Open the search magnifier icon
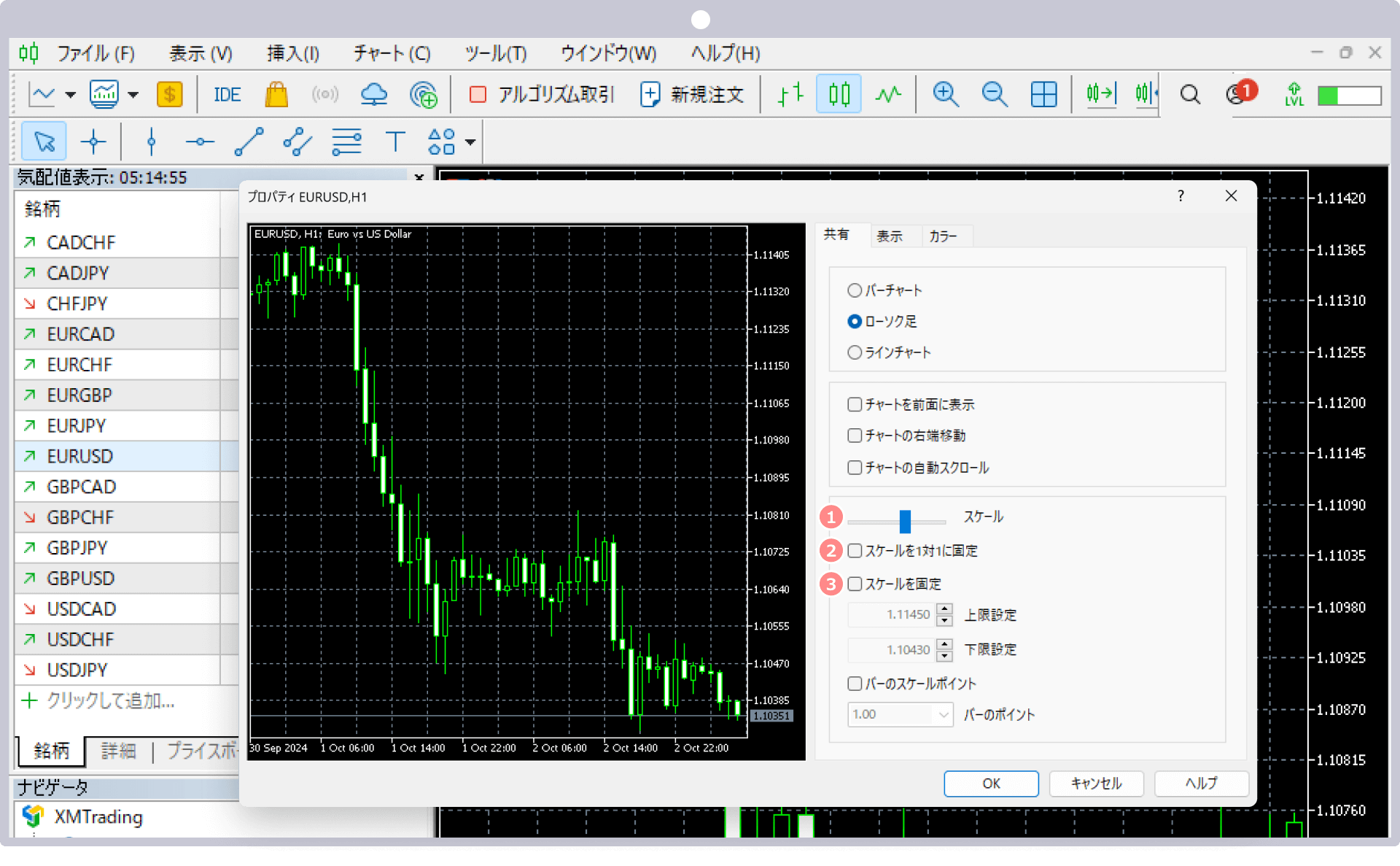Screen dimensions: 1400x866 click(1190, 94)
